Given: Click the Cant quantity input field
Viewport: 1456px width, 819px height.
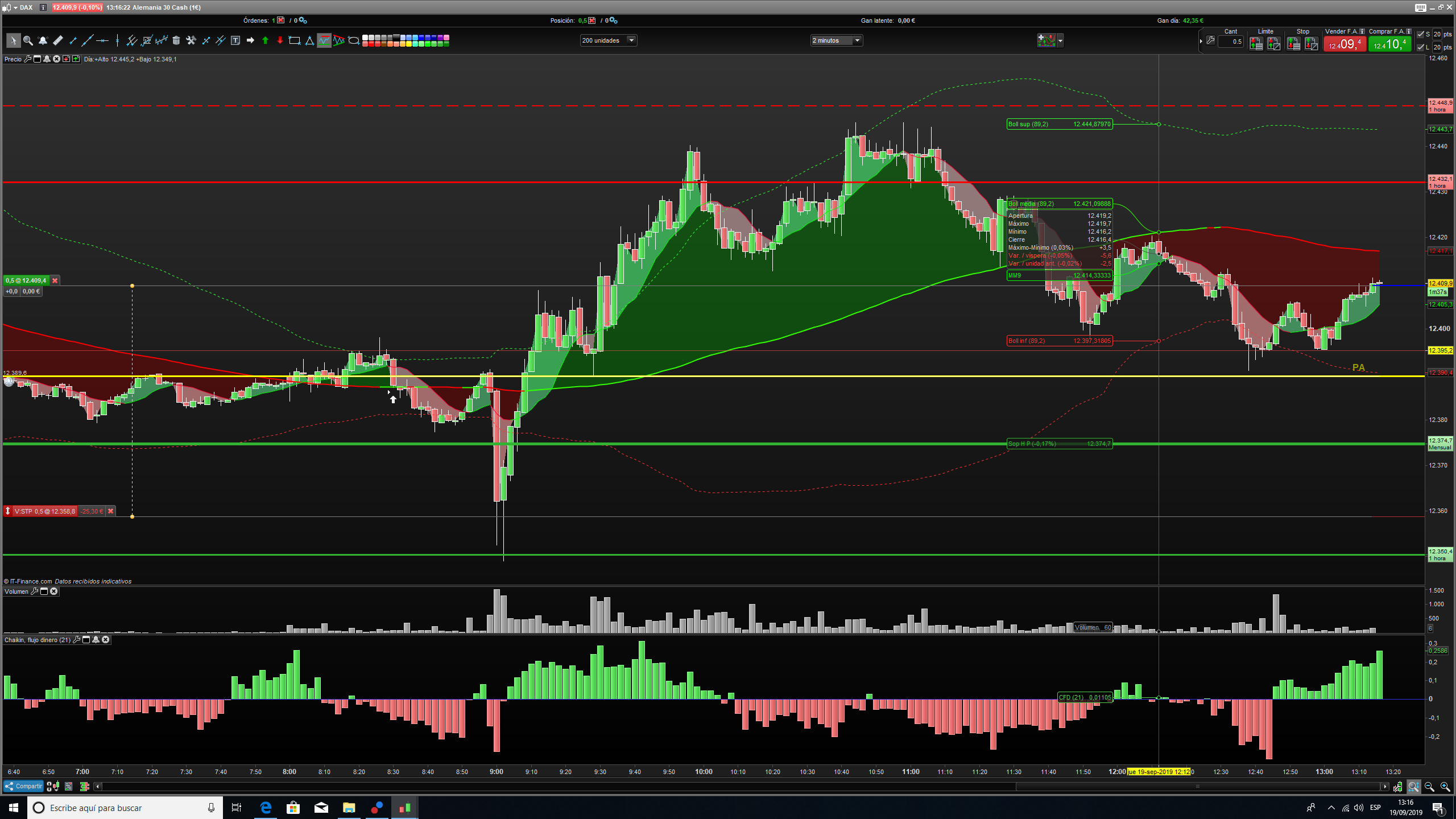Looking at the screenshot, I should [x=1231, y=42].
